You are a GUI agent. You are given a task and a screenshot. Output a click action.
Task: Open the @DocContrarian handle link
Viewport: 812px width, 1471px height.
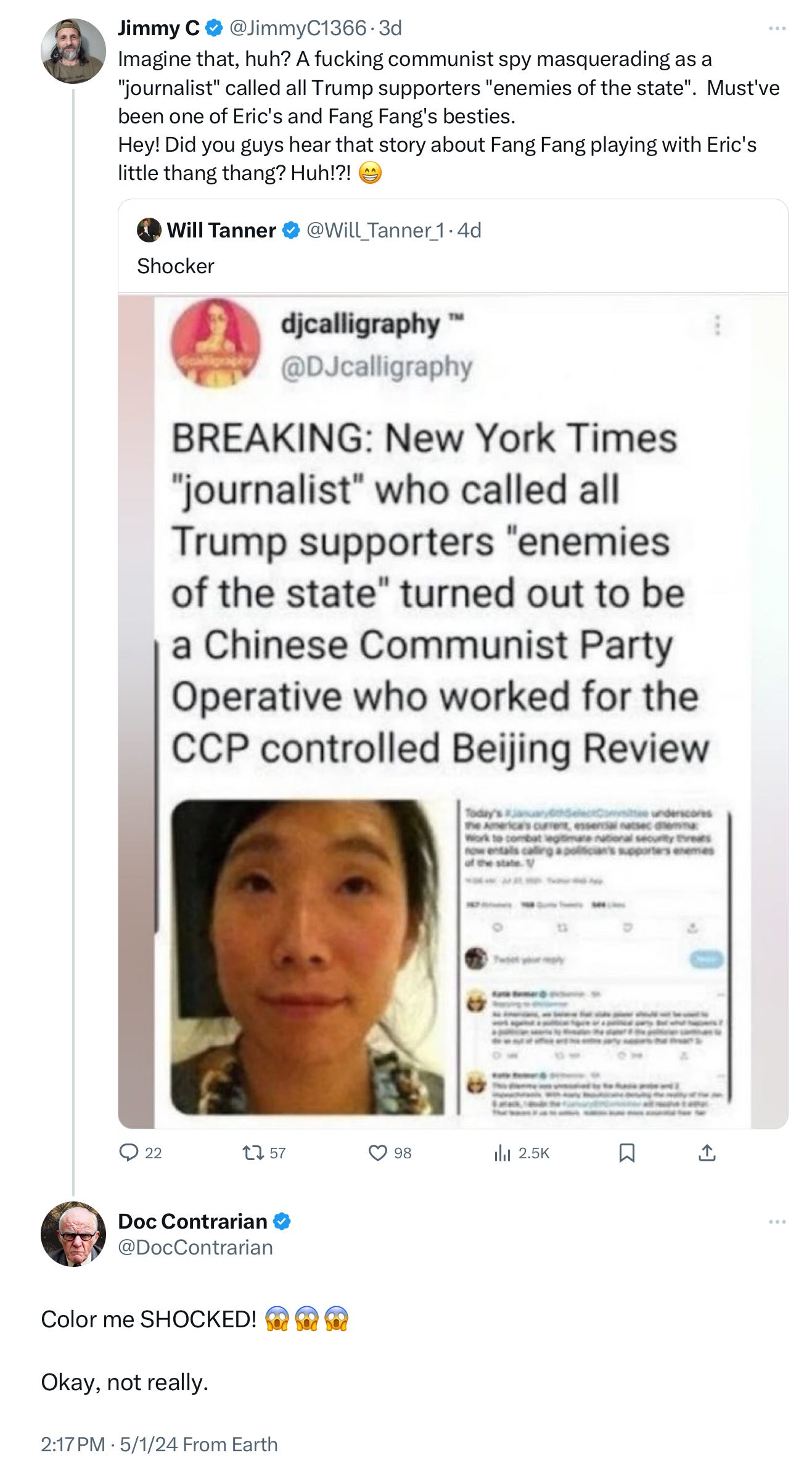click(195, 1247)
